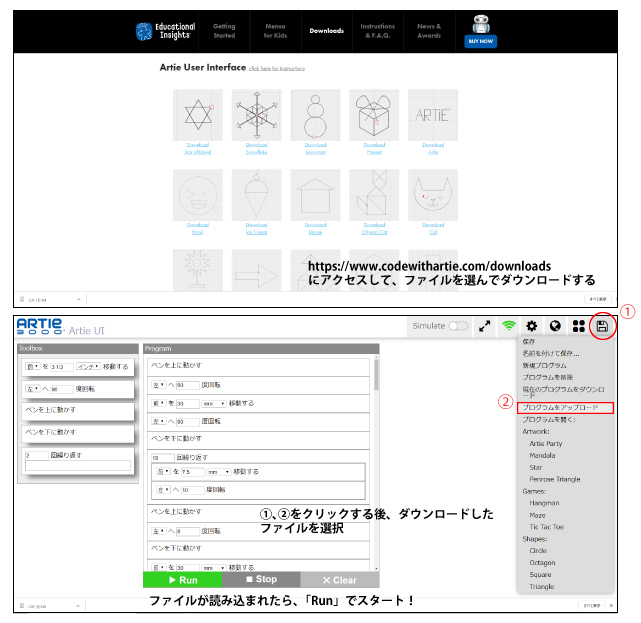The image size is (641, 623).
Task: Open the flower in pot thumbnail
Action: click(x=198, y=270)
